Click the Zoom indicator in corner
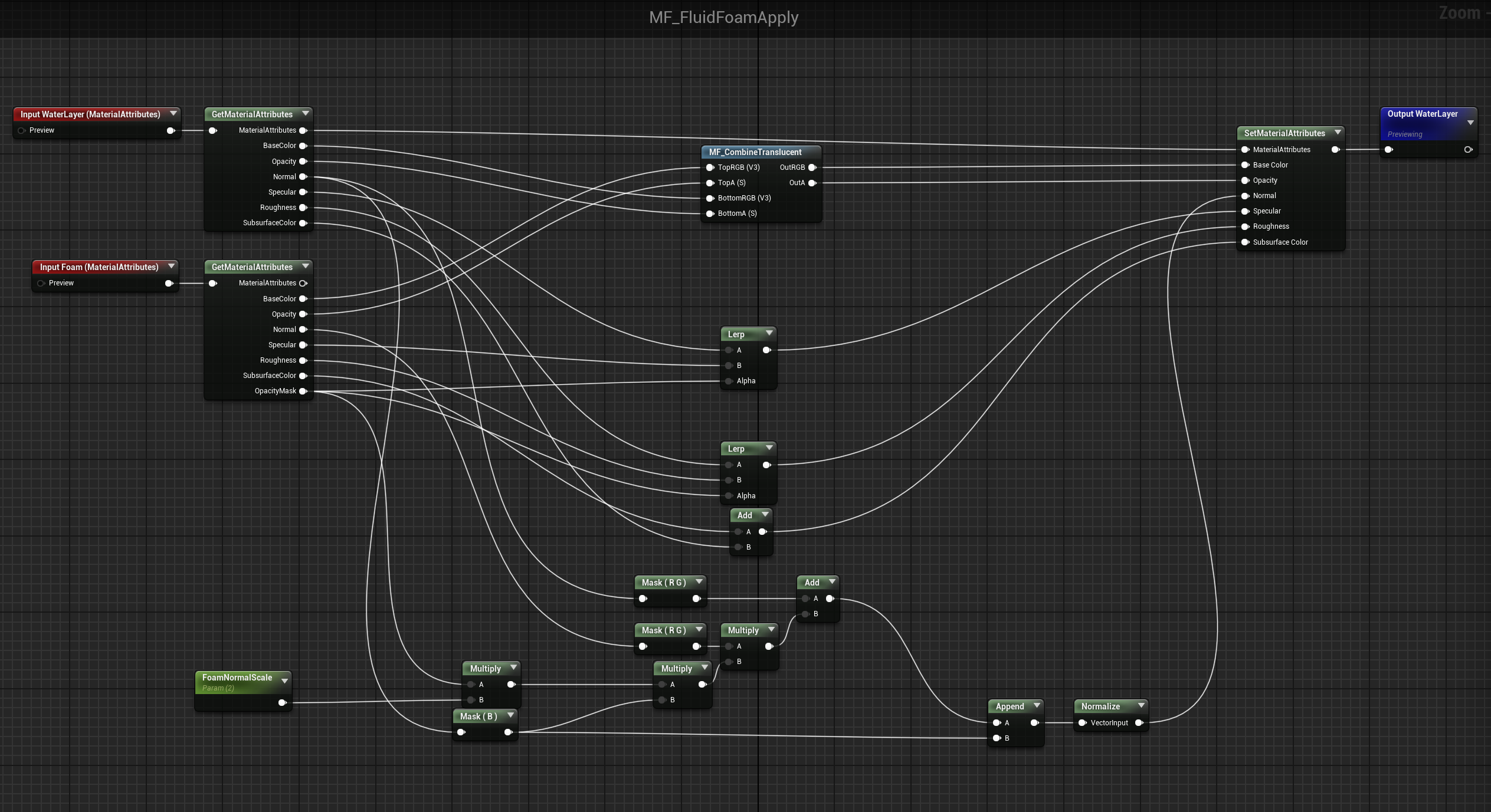 (x=1460, y=13)
